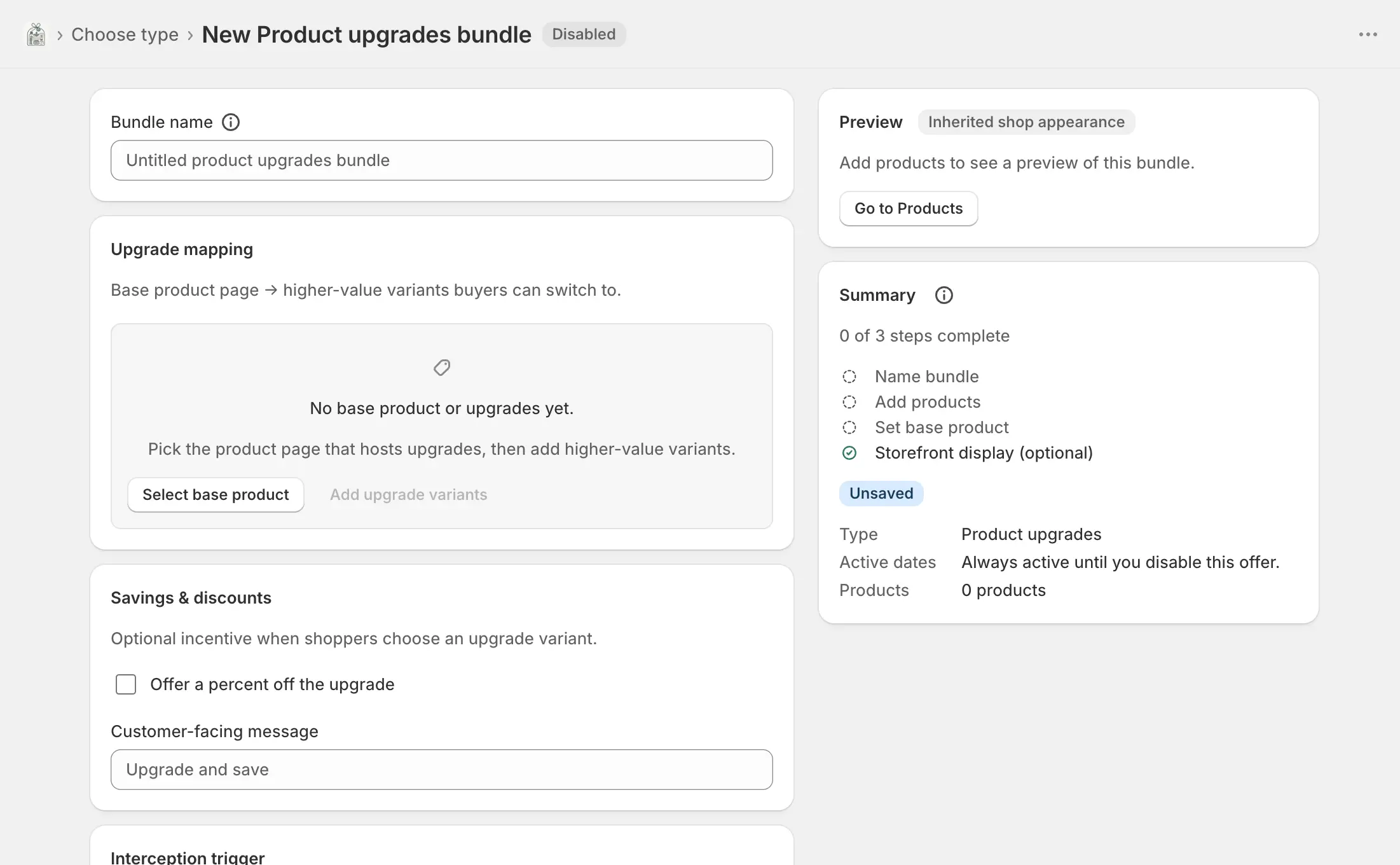
Task: Click the 'Product upgrades' type value
Action: (x=1031, y=534)
